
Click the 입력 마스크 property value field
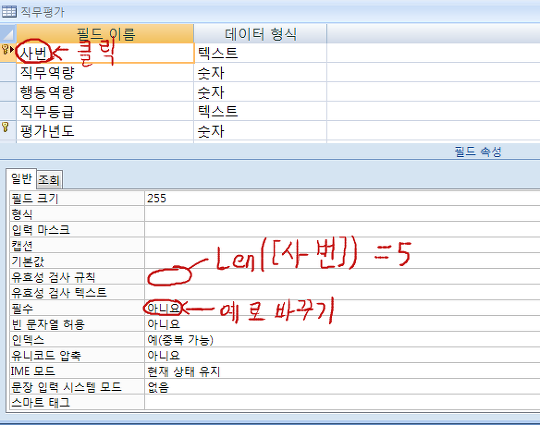[342, 230]
